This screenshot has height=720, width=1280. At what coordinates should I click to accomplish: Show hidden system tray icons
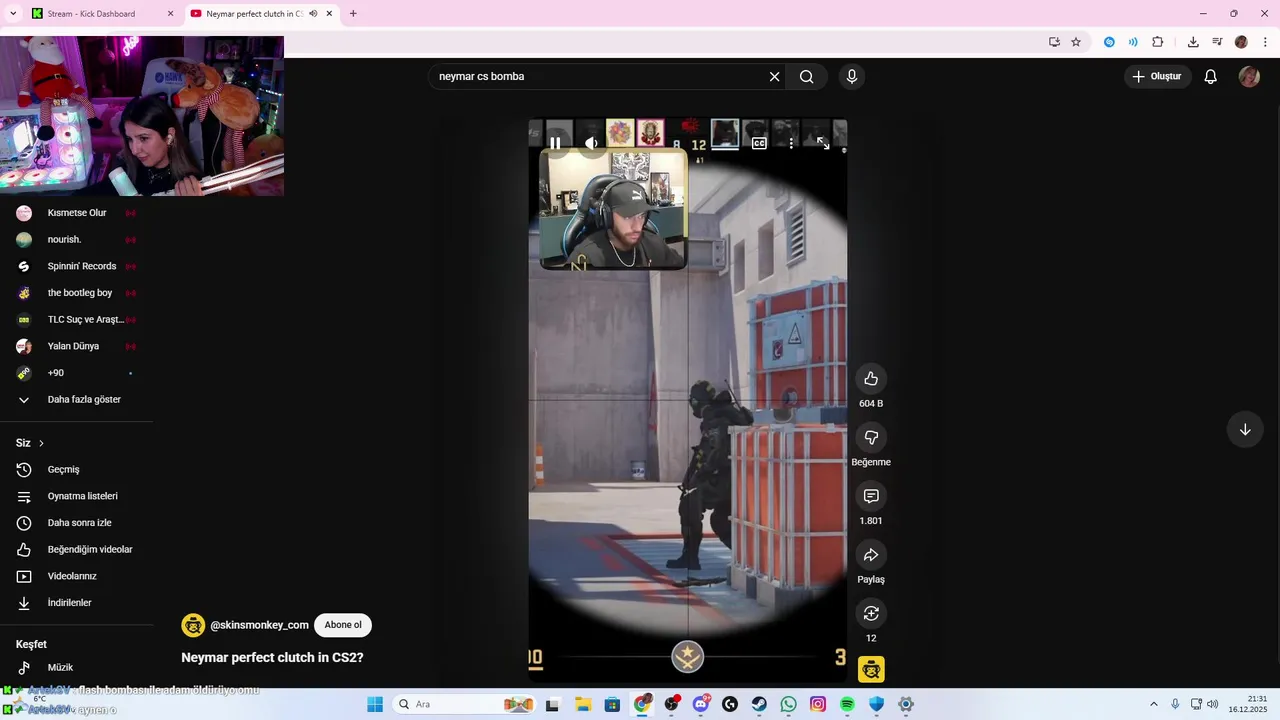point(1154,704)
